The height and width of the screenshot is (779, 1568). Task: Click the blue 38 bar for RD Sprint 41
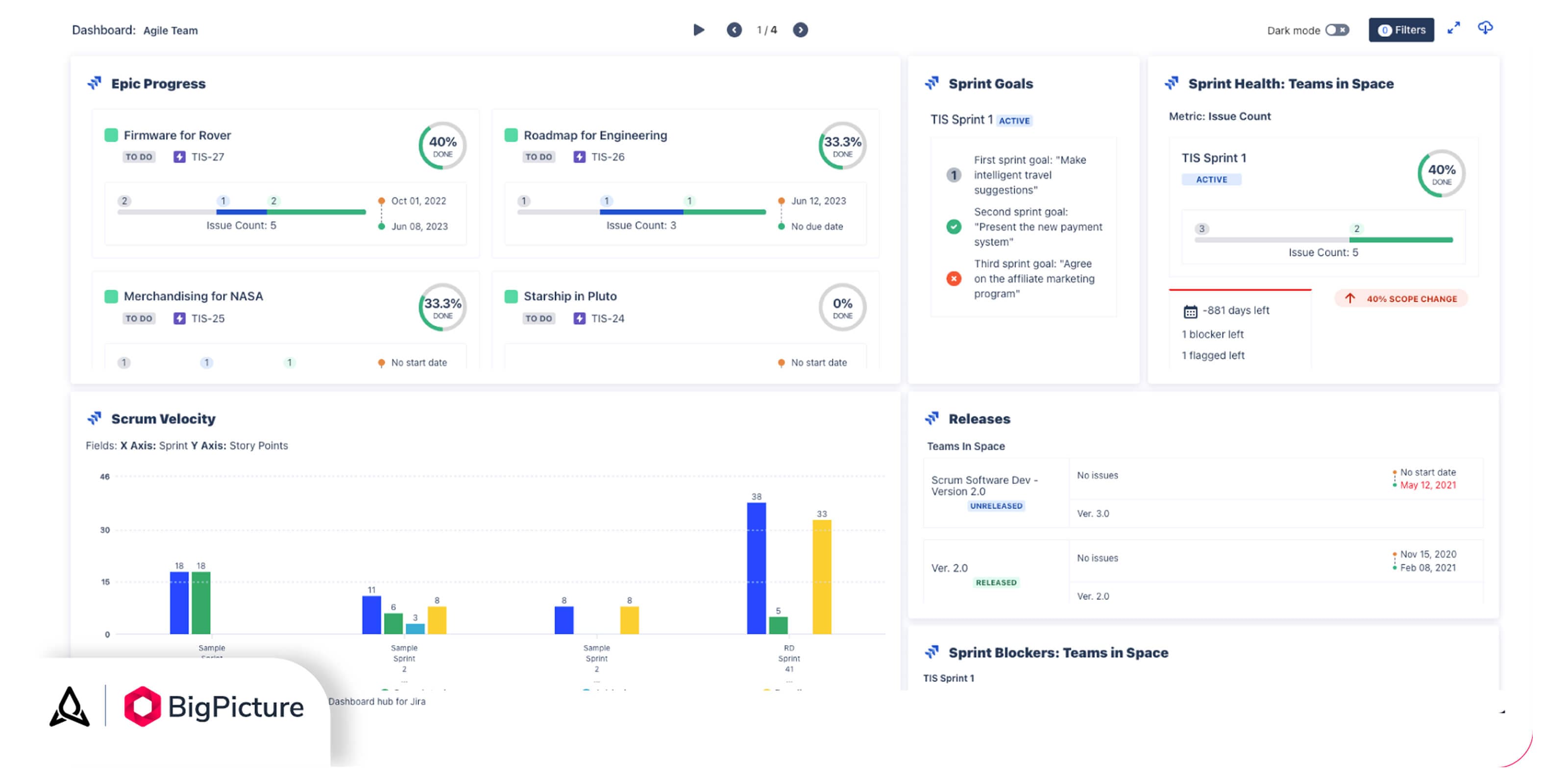tap(756, 568)
